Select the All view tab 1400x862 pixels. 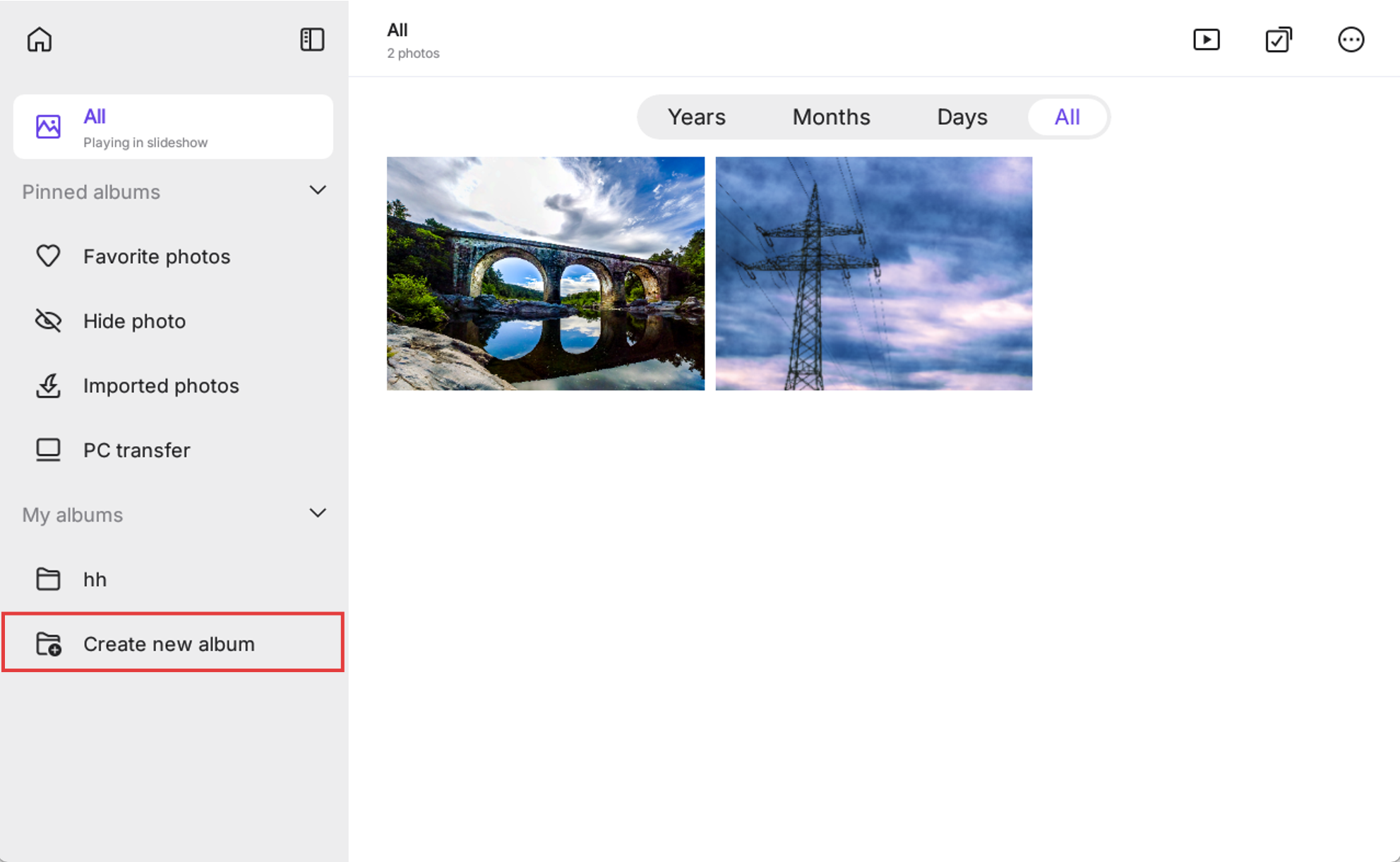pyautogui.click(x=1067, y=116)
